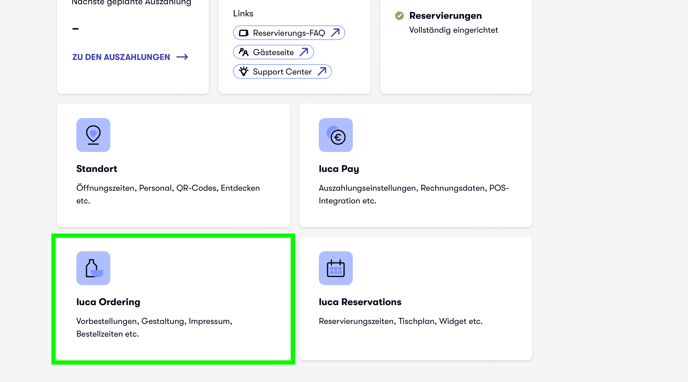Click the people icon in Gästeseite chip
688x382 pixels.
coord(244,52)
